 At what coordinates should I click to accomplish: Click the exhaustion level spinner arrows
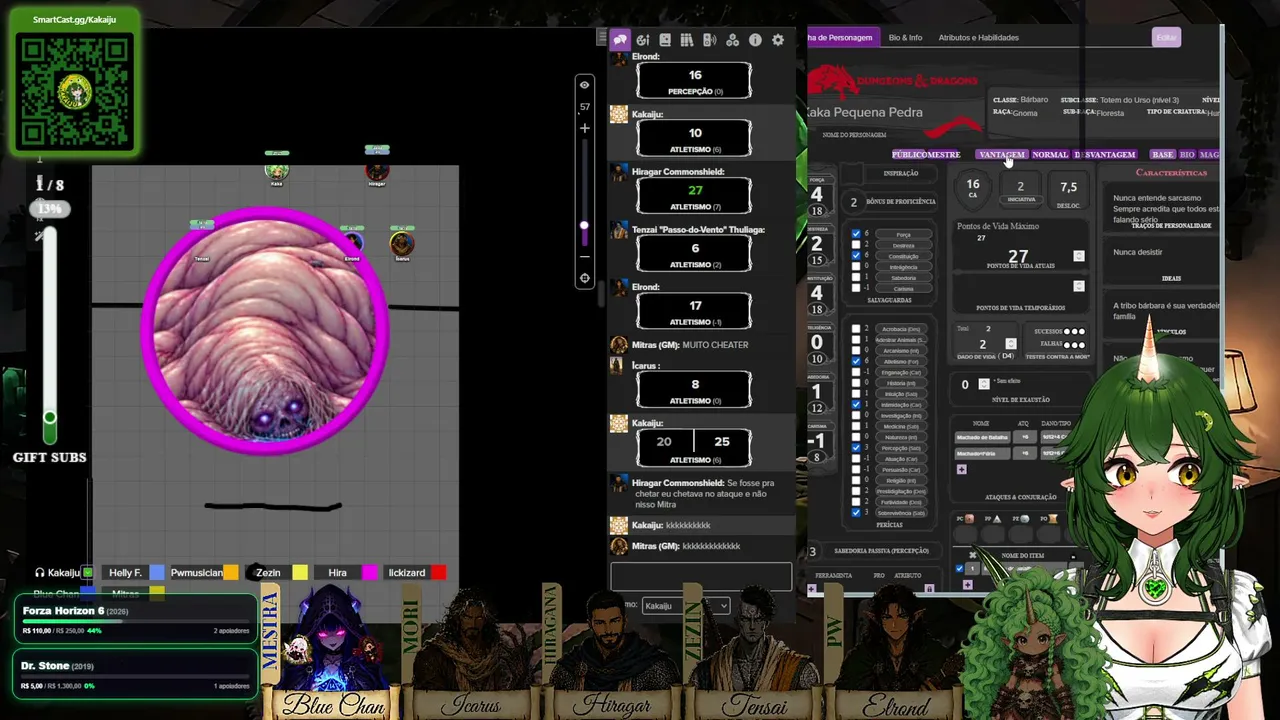(x=984, y=384)
